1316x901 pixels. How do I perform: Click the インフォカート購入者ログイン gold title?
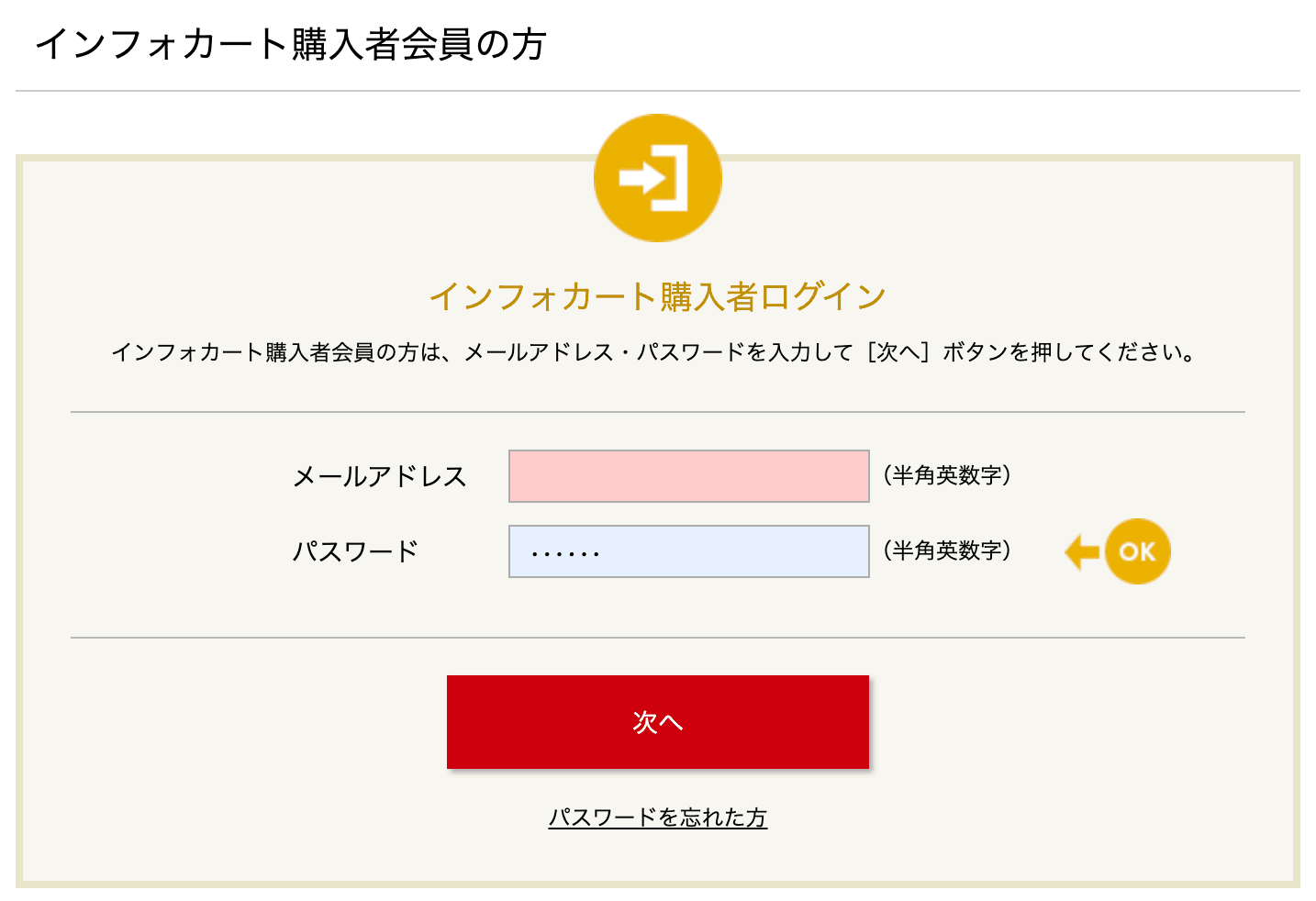tap(657, 296)
